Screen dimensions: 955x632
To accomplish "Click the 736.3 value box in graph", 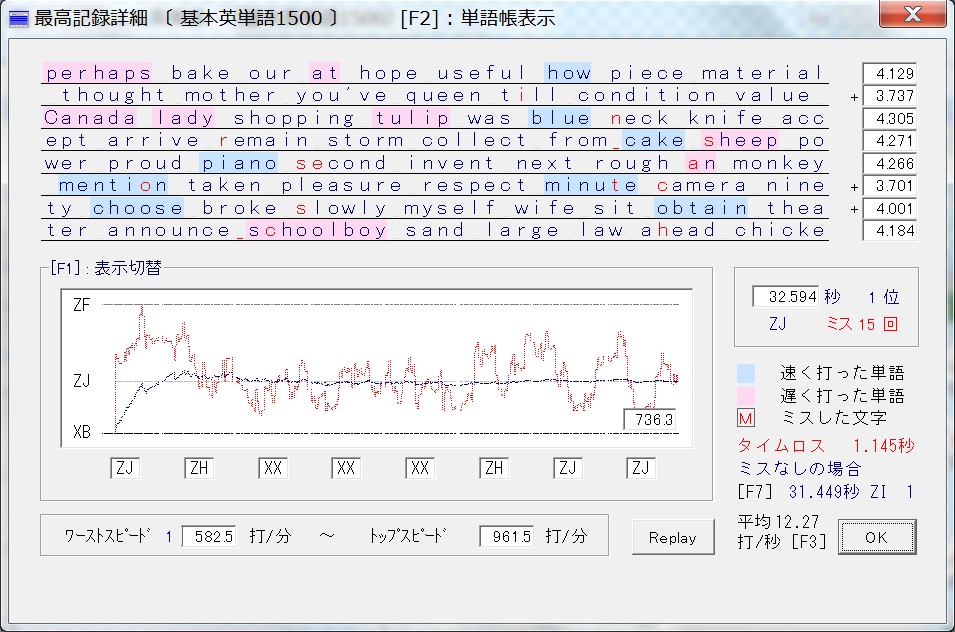I will point(649,419).
